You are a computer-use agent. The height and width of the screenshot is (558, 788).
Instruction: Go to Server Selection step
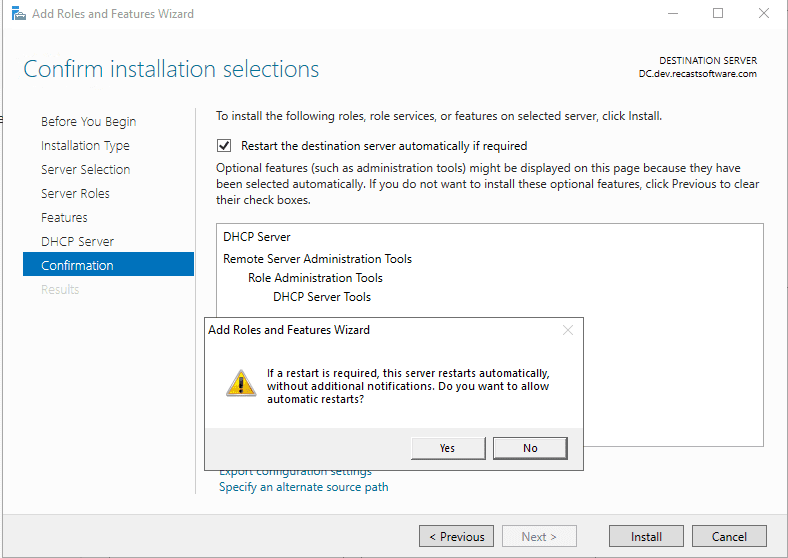point(85,169)
